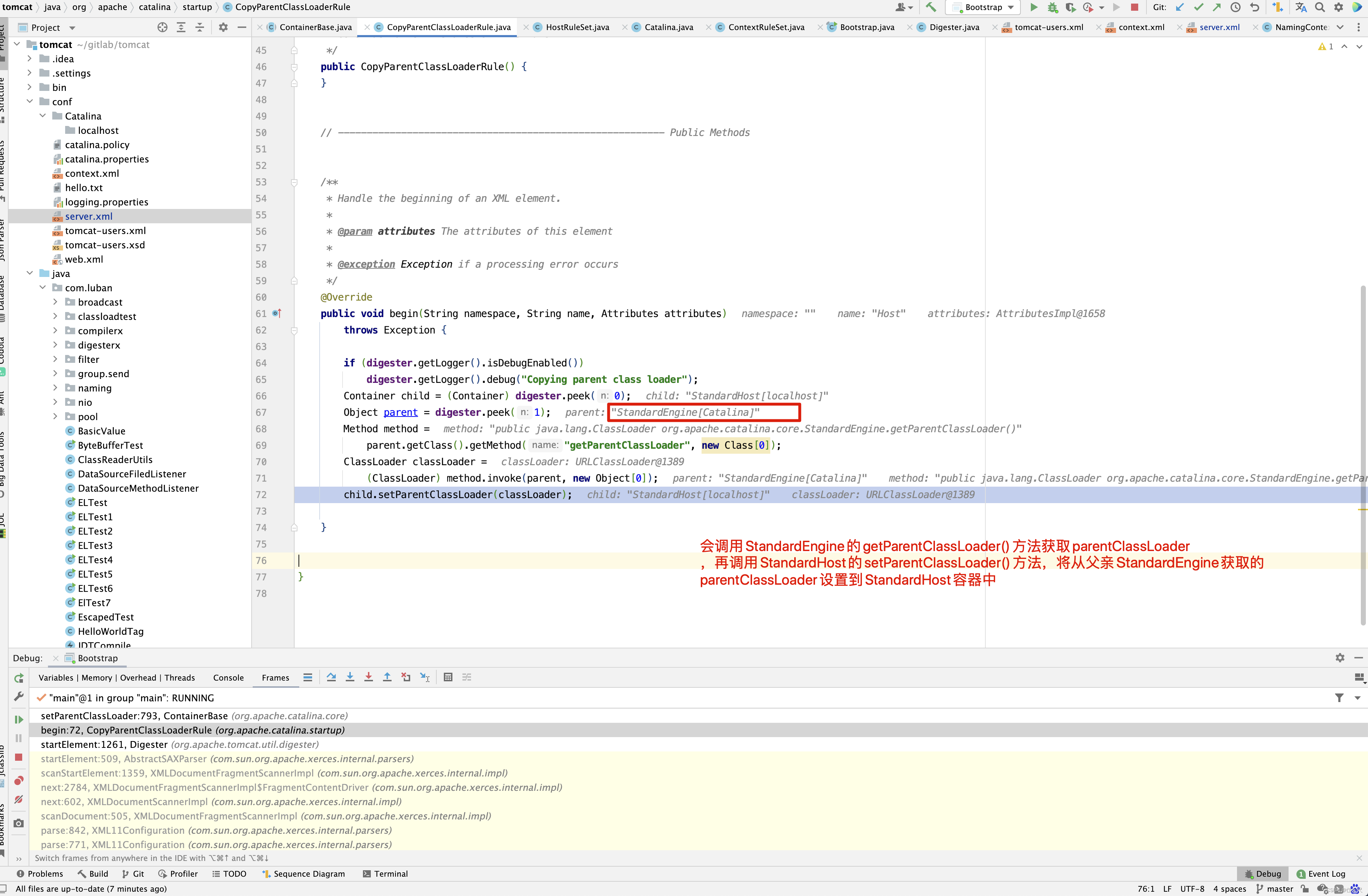Screen dimensions: 1368x896
Task: Toggle the breakpoint at line 61
Action: pyautogui.click(x=278, y=313)
